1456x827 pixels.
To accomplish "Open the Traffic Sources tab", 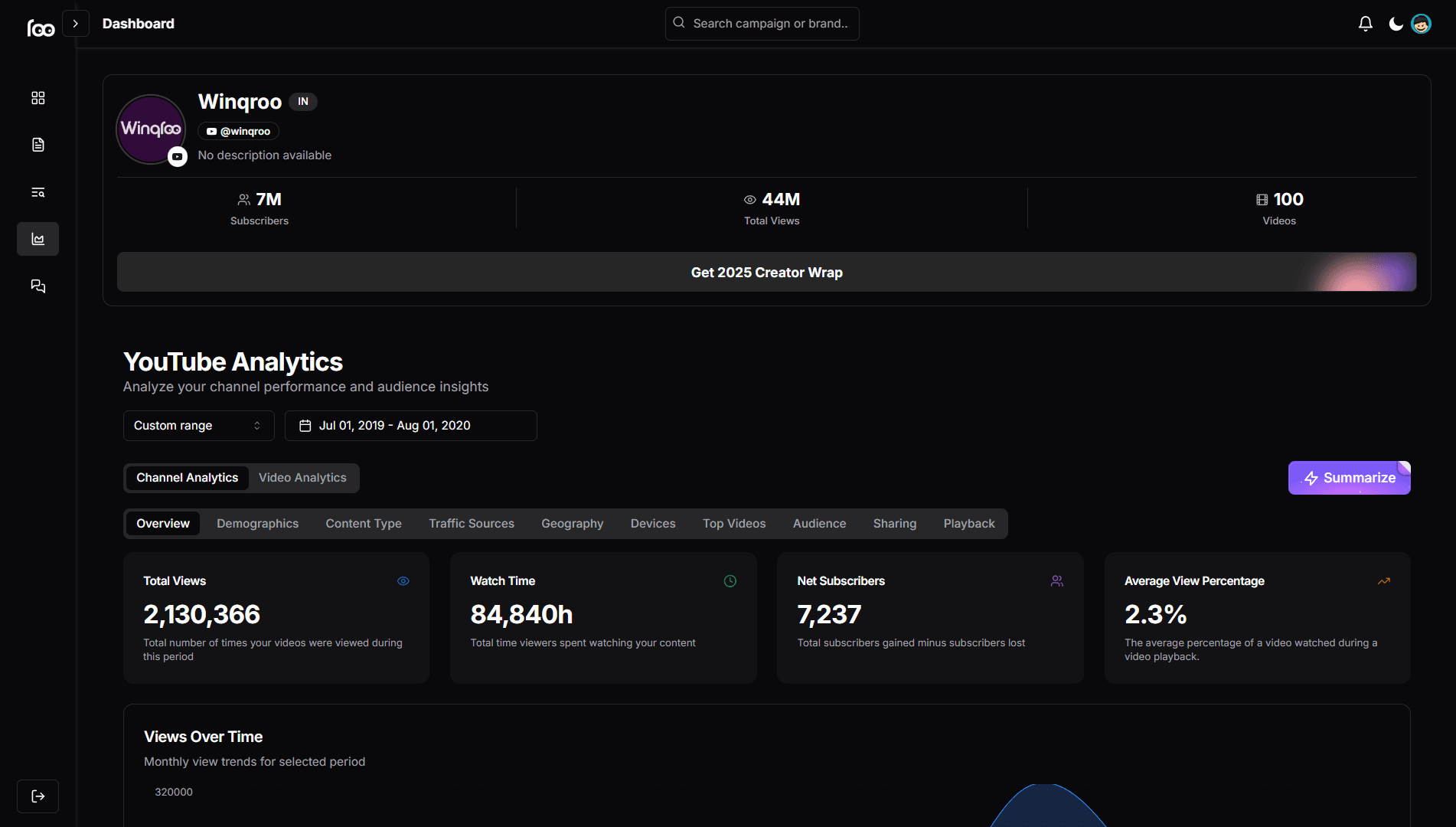I will (x=471, y=523).
